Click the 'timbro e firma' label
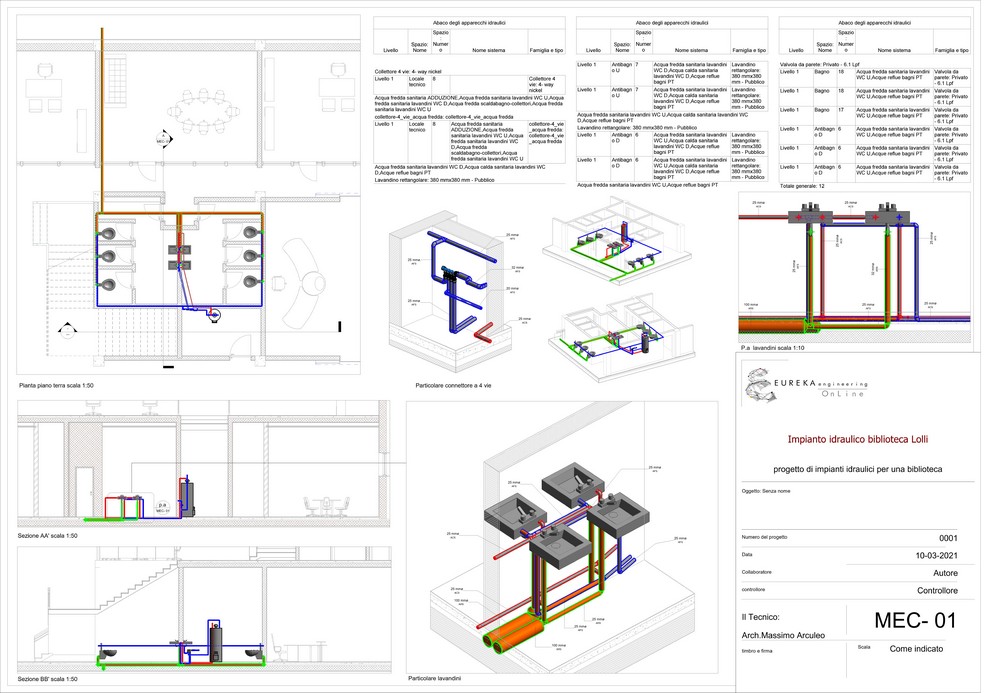This screenshot has height=693, width=1000. (756, 651)
